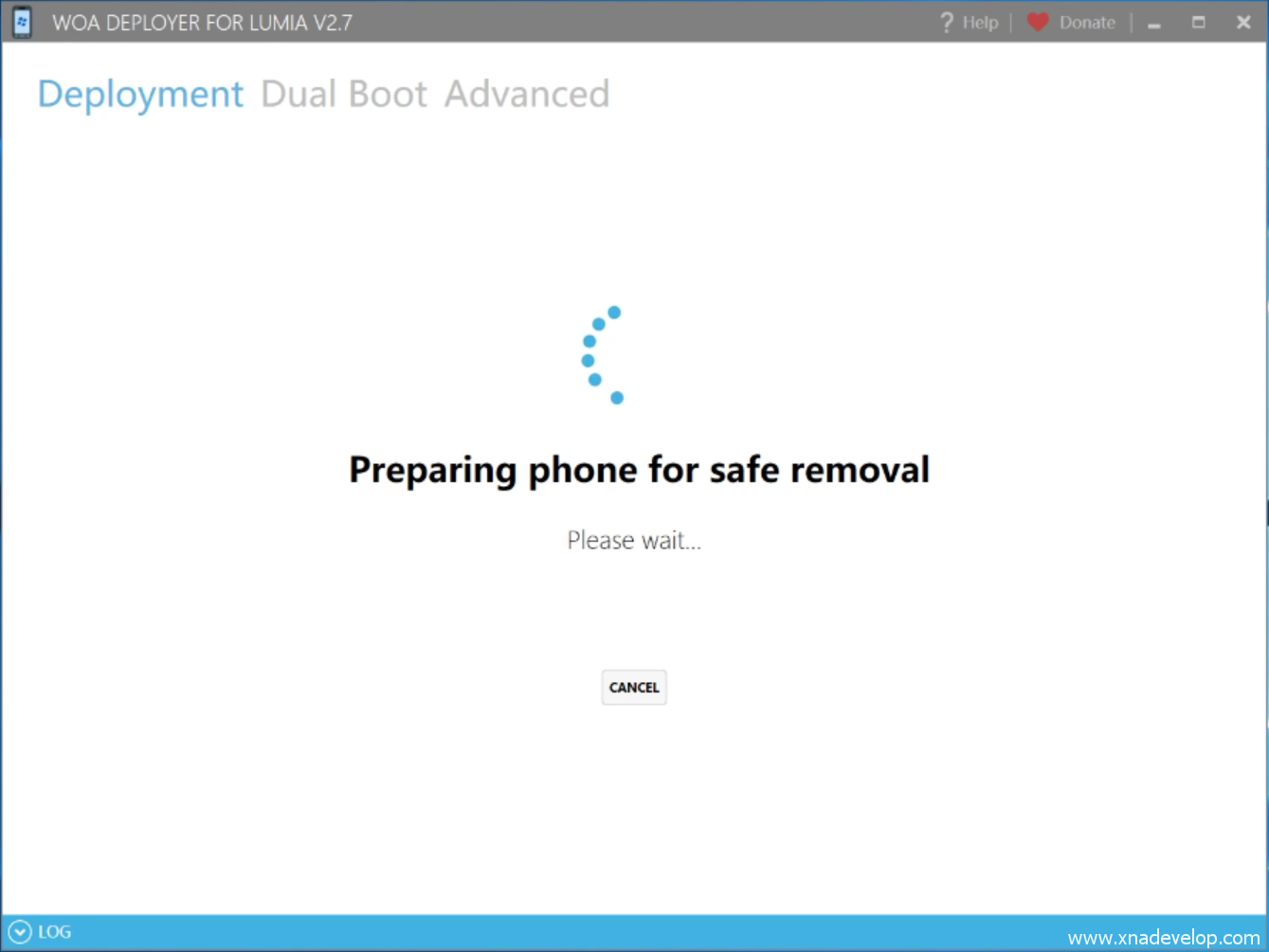Open the Dual Boot tab
This screenshot has height=952, width=1269.
344,95
